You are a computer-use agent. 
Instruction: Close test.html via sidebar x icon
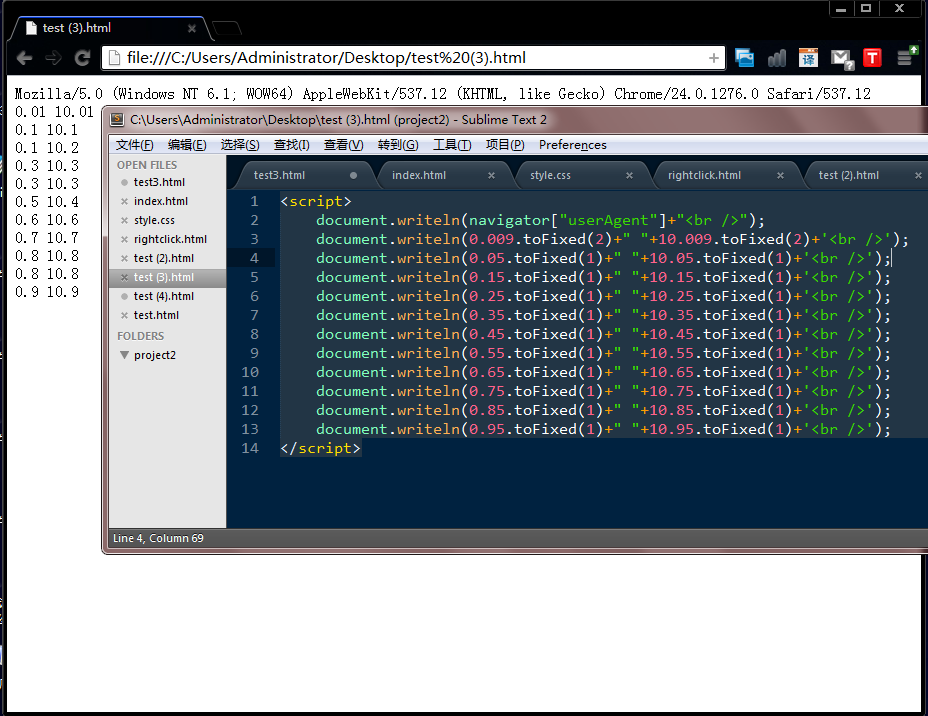click(x=124, y=315)
